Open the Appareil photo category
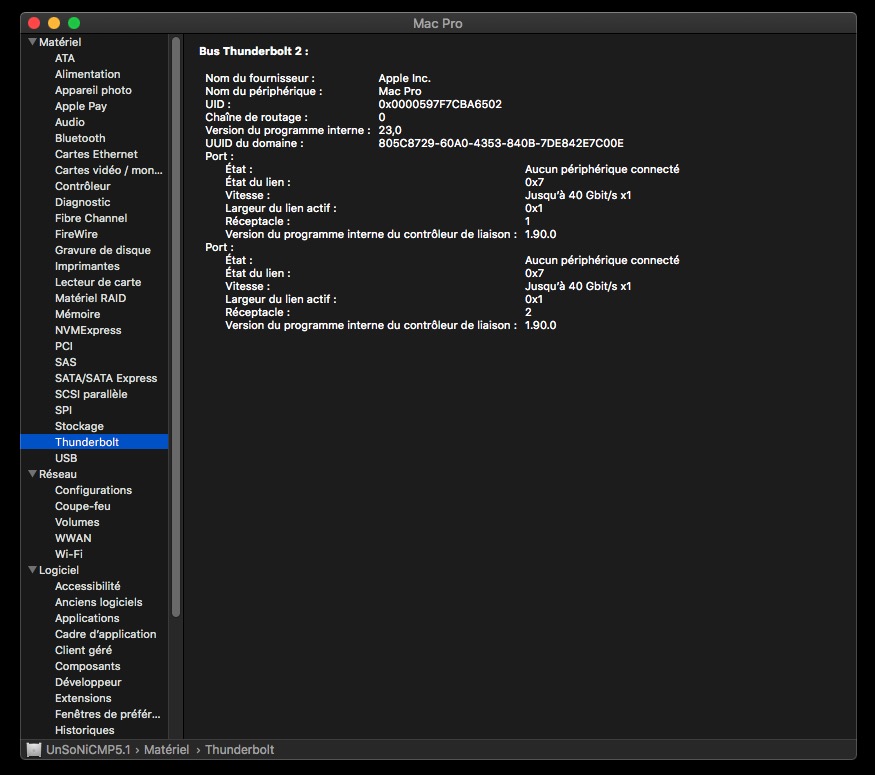The width and height of the screenshot is (875, 775). (x=93, y=90)
